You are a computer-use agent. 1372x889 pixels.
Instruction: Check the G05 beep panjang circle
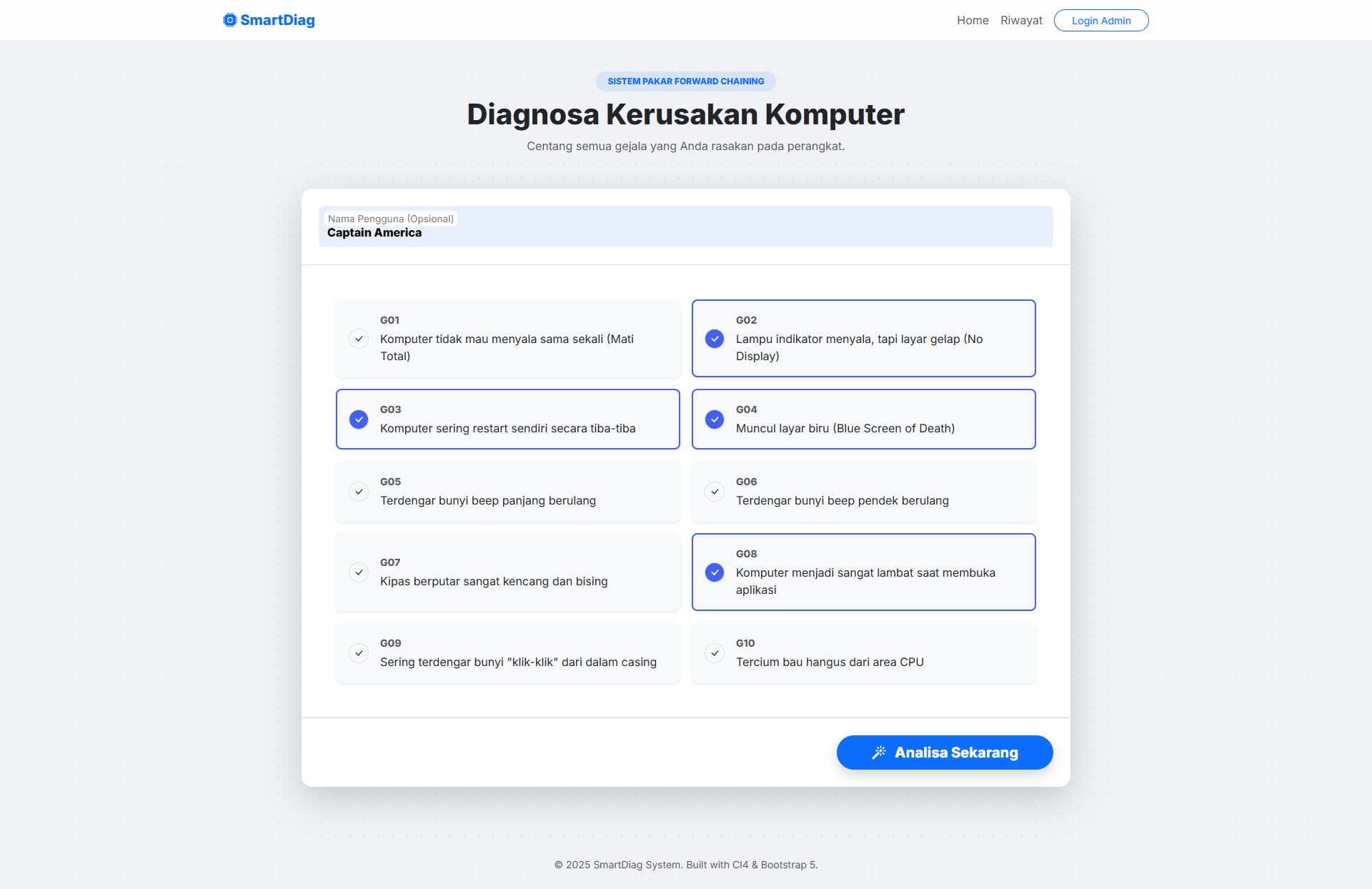(x=359, y=492)
